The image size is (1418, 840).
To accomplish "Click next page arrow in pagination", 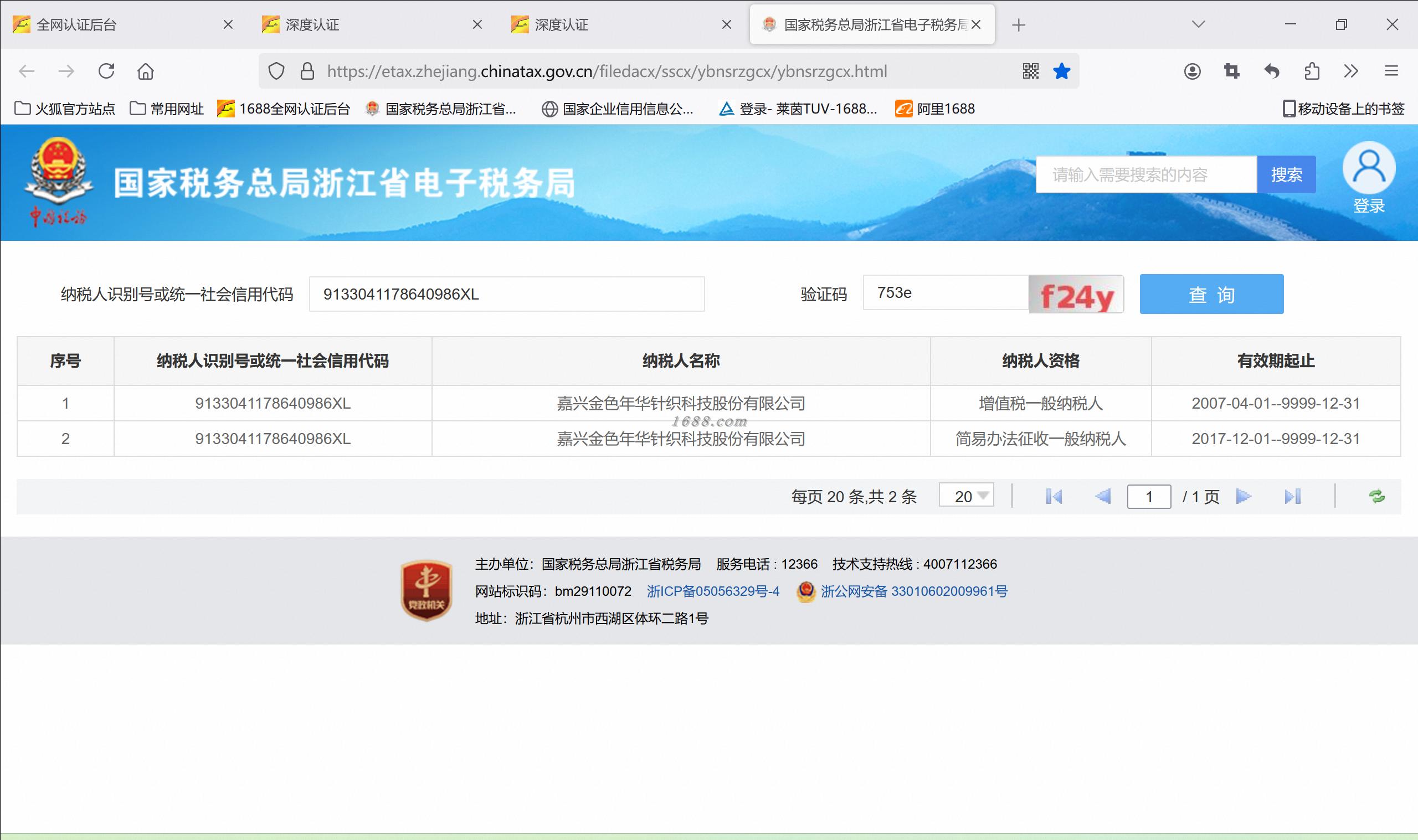I will (x=1243, y=497).
